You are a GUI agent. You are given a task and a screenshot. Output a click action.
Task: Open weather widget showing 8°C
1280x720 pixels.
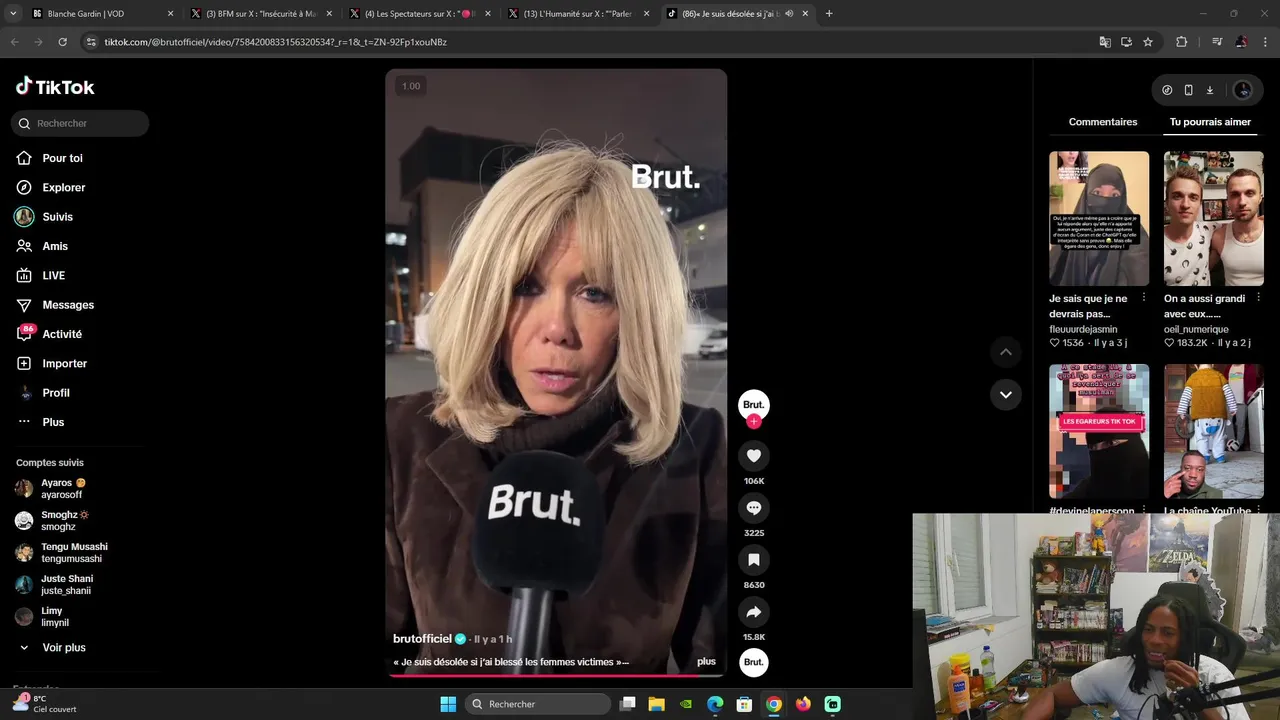click(45, 703)
